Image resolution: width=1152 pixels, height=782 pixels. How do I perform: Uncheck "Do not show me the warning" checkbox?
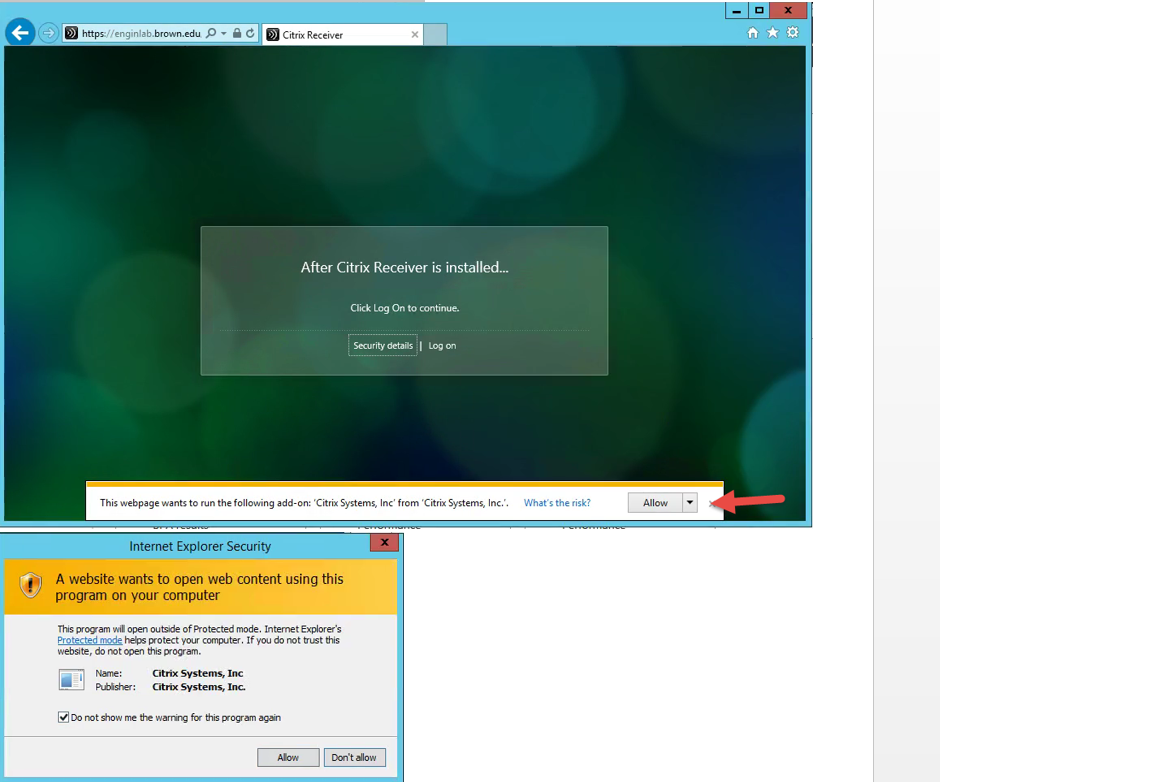tap(63, 717)
